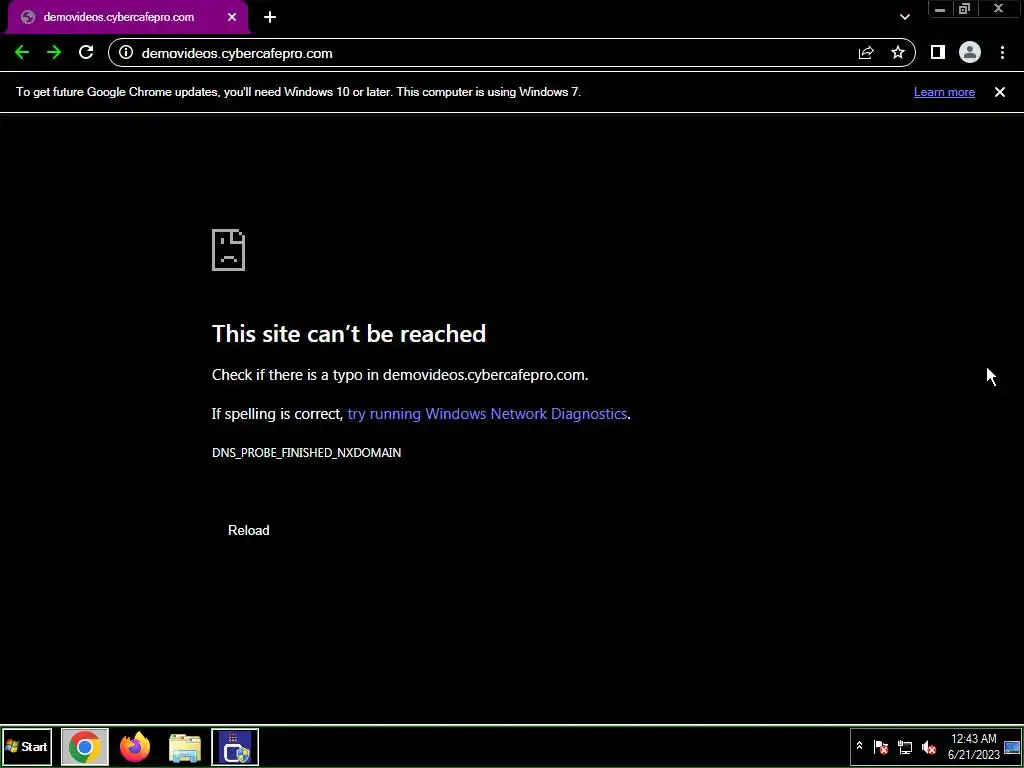This screenshot has width=1024, height=768.
Task: Open network status icon in system tray
Action: [904, 747]
